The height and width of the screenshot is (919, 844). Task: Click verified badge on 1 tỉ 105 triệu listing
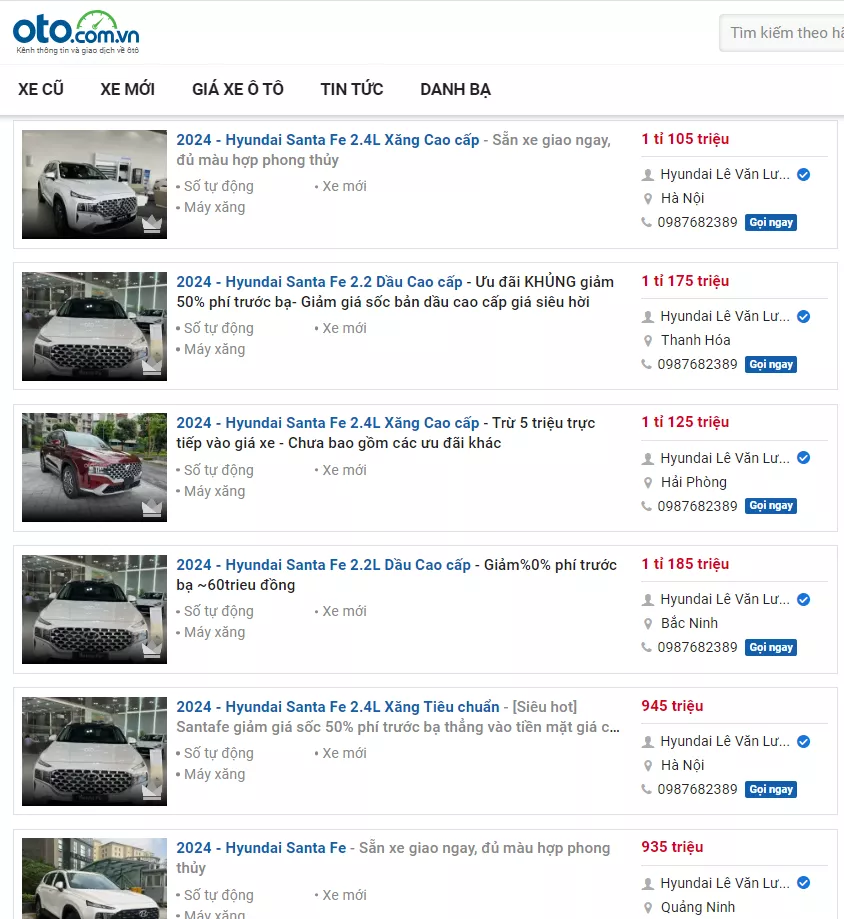tap(804, 174)
